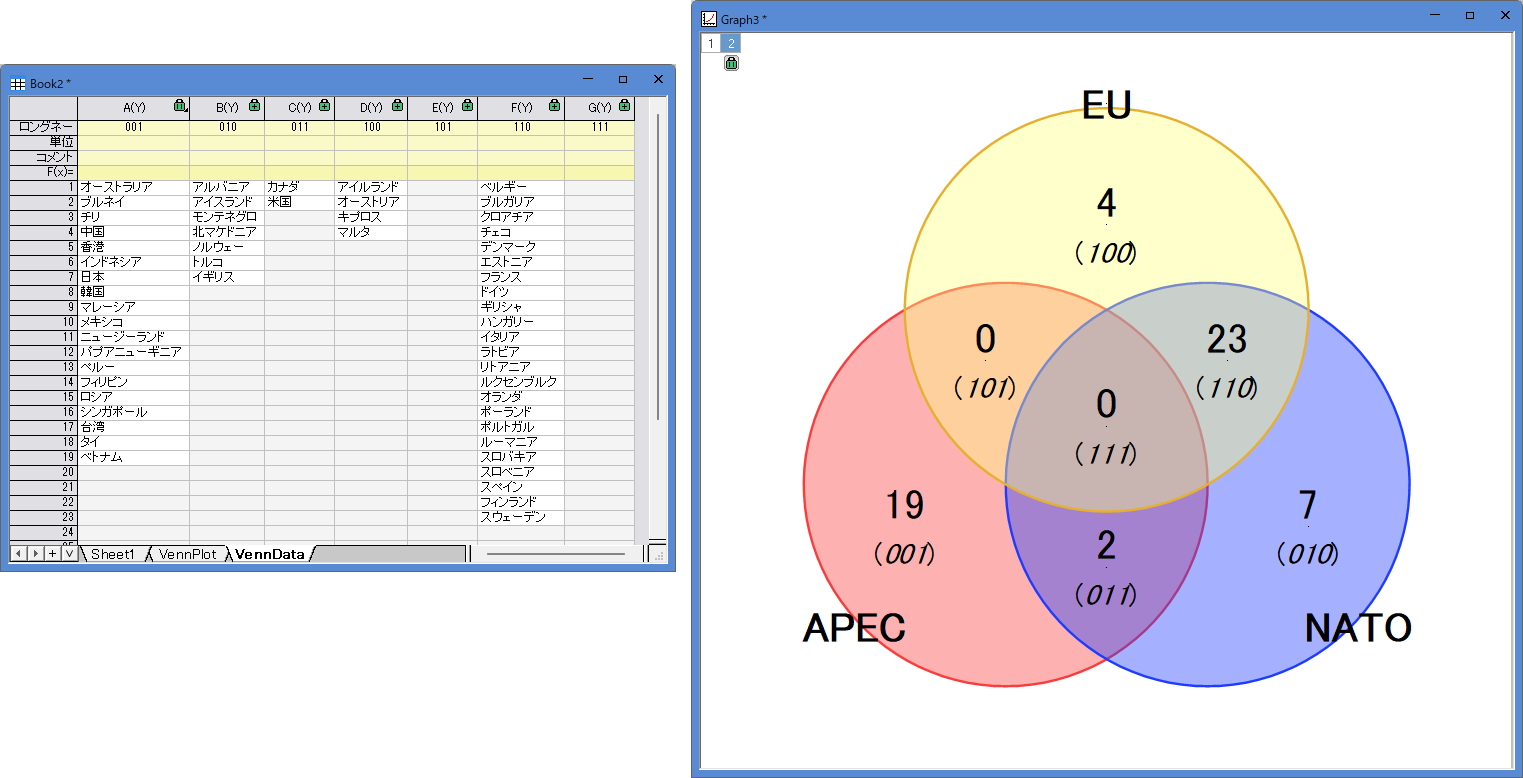Click the NATO label in the Venn diagram
Screen dimensions: 1523x778
[x=1358, y=628]
